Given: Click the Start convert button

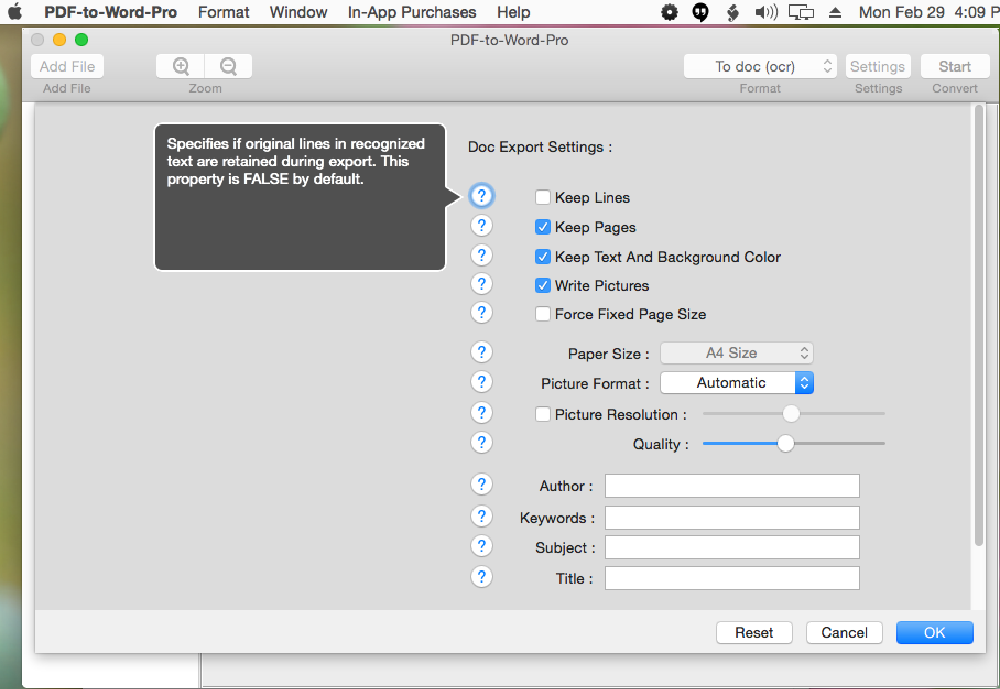Looking at the screenshot, I should tap(955, 66).
